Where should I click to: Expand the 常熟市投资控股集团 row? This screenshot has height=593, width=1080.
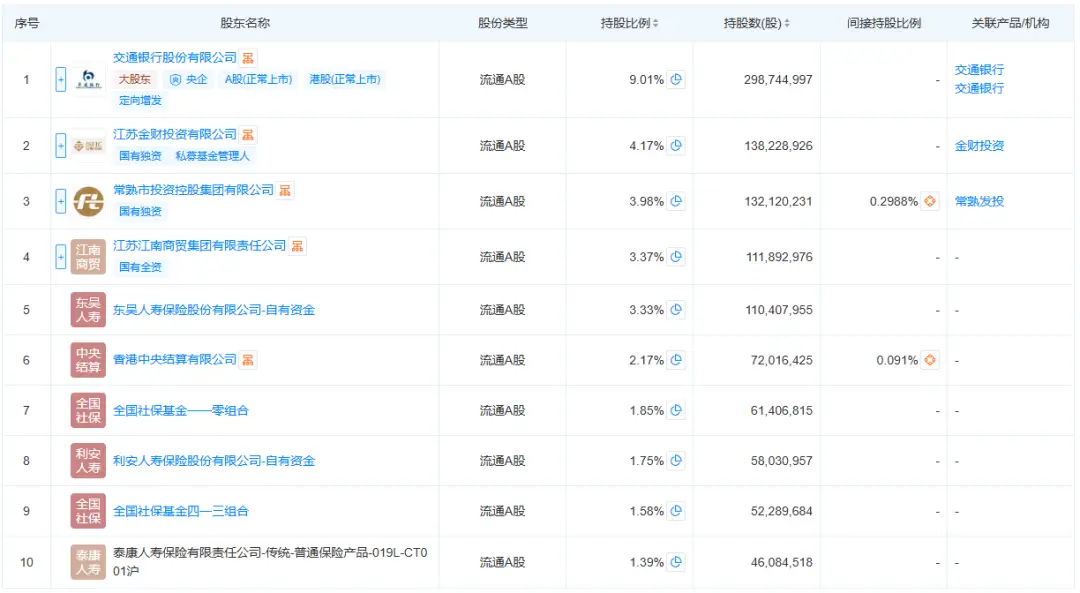pyautogui.click(x=61, y=201)
